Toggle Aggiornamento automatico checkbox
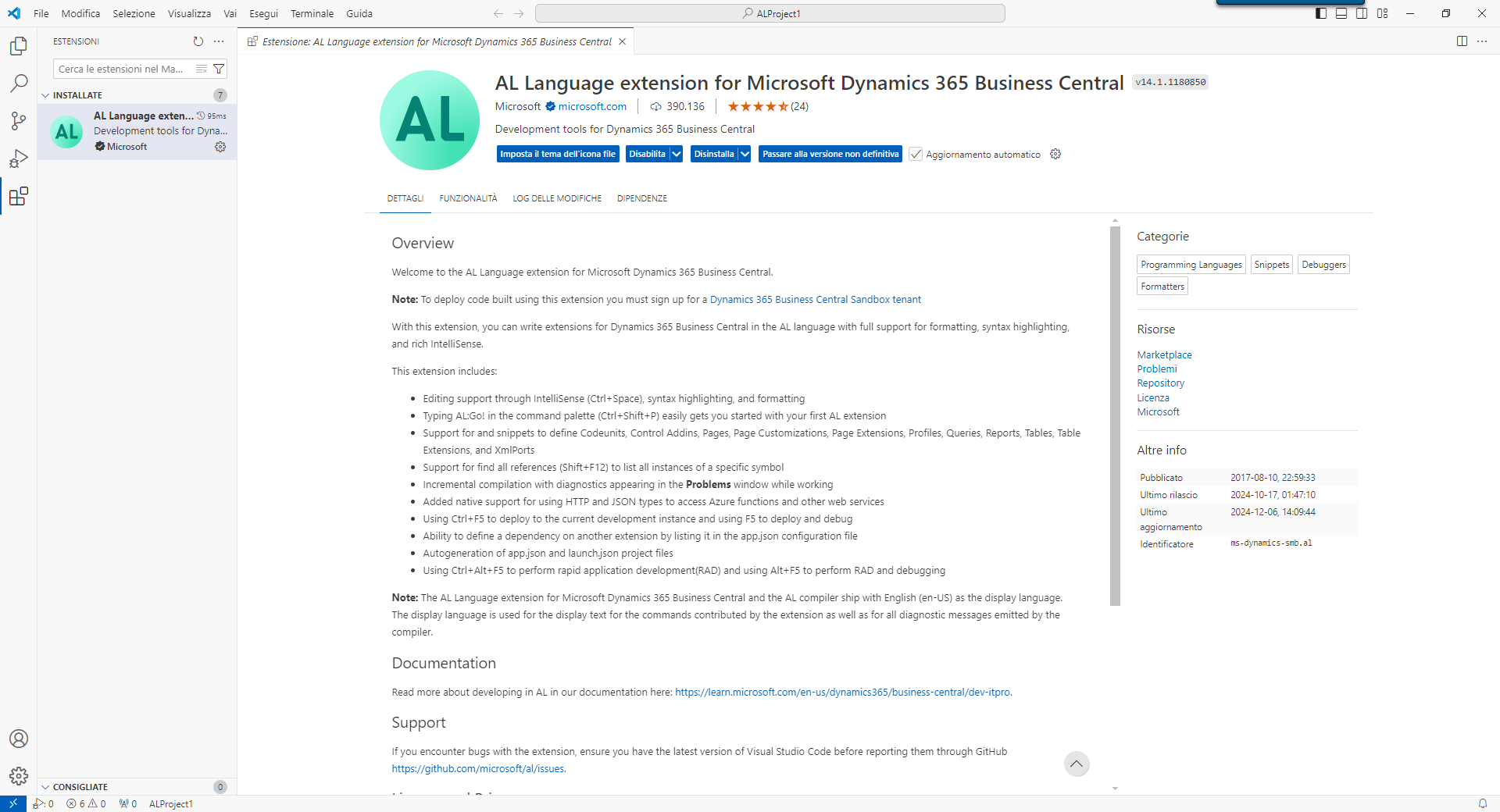 coord(916,154)
